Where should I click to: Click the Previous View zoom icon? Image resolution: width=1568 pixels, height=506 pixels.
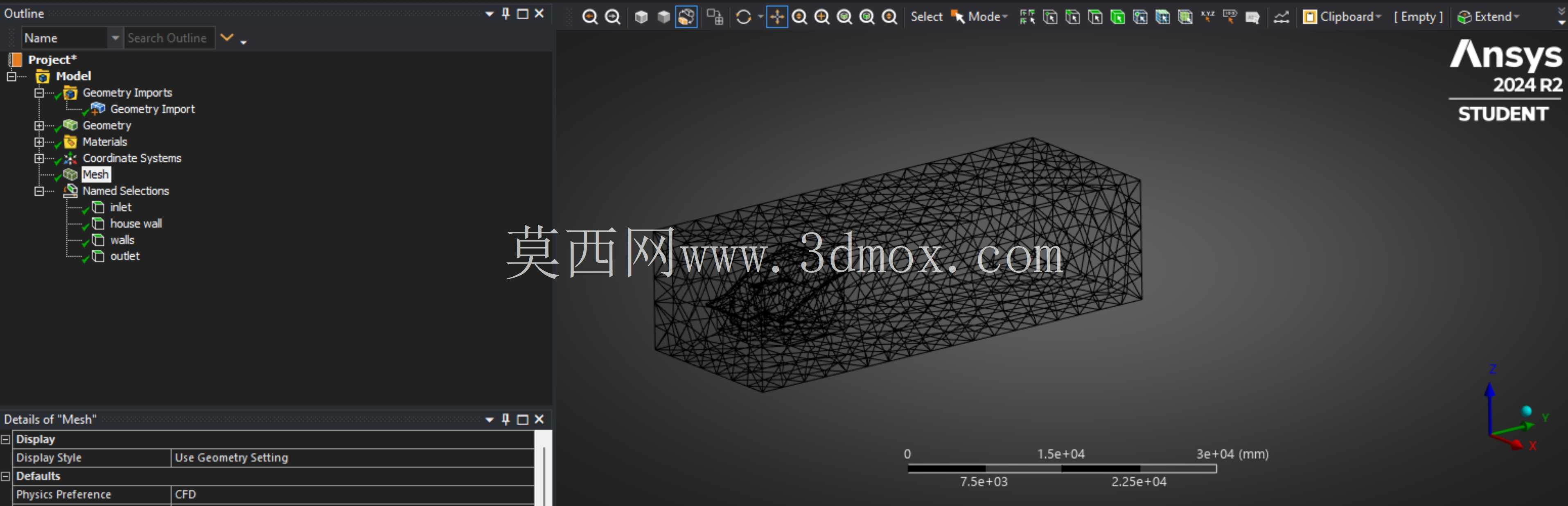[x=589, y=17]
